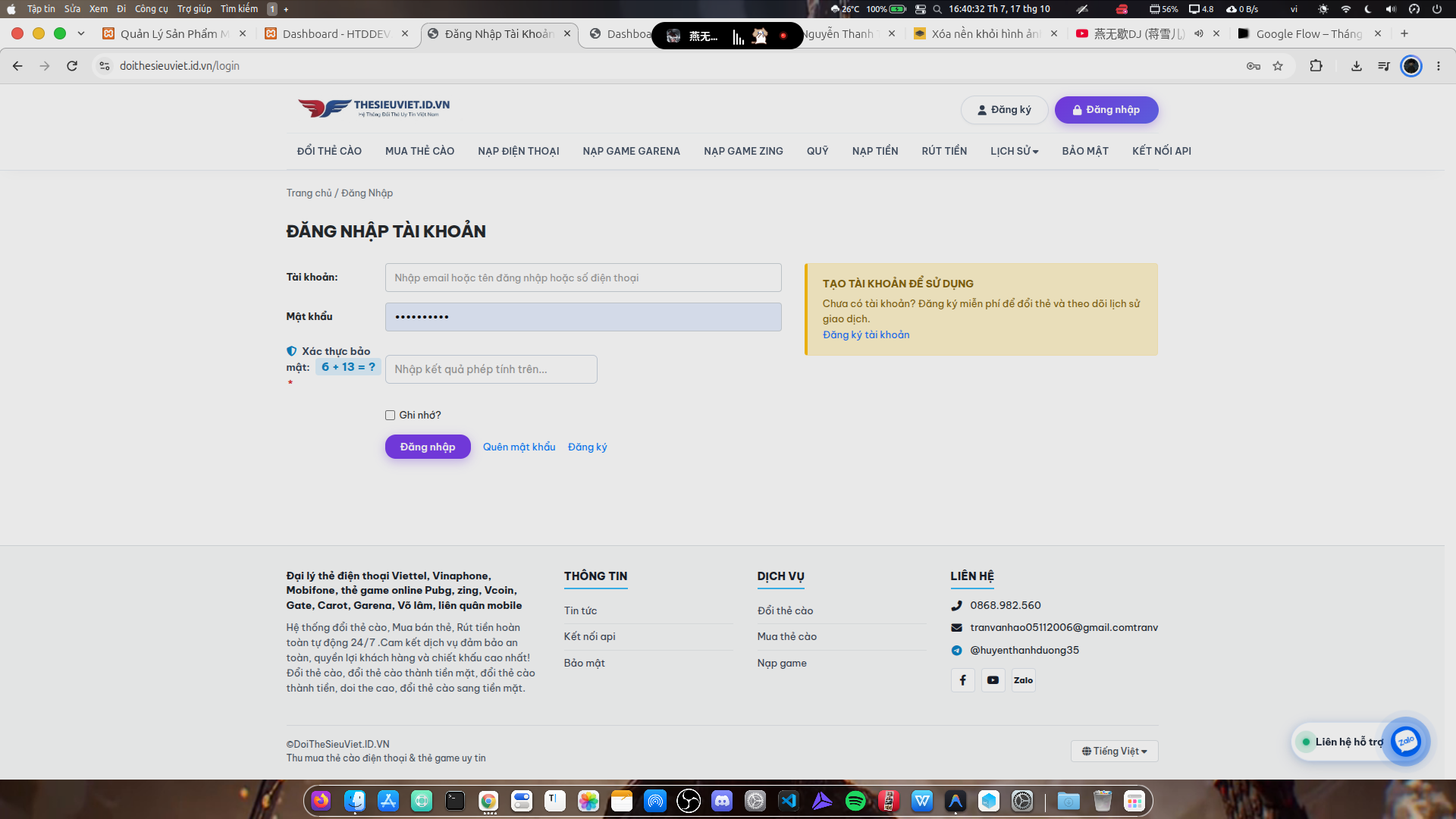Click the Telegram @huyenthanhduong35 contact

[x=1024, y=650]
